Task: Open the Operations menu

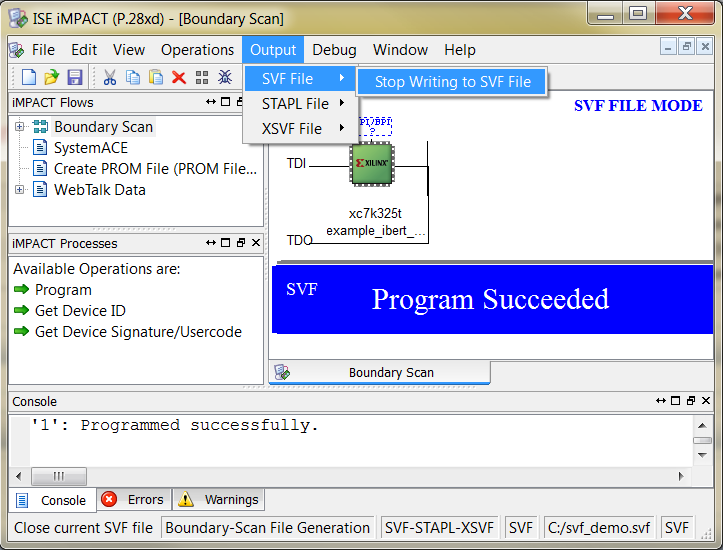Action: pyautogui.click(x=197, y=50)
